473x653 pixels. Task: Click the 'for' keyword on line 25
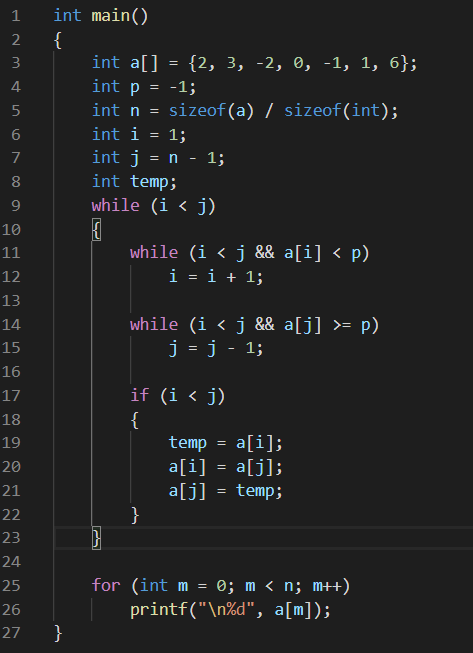[x=106, y=586]
